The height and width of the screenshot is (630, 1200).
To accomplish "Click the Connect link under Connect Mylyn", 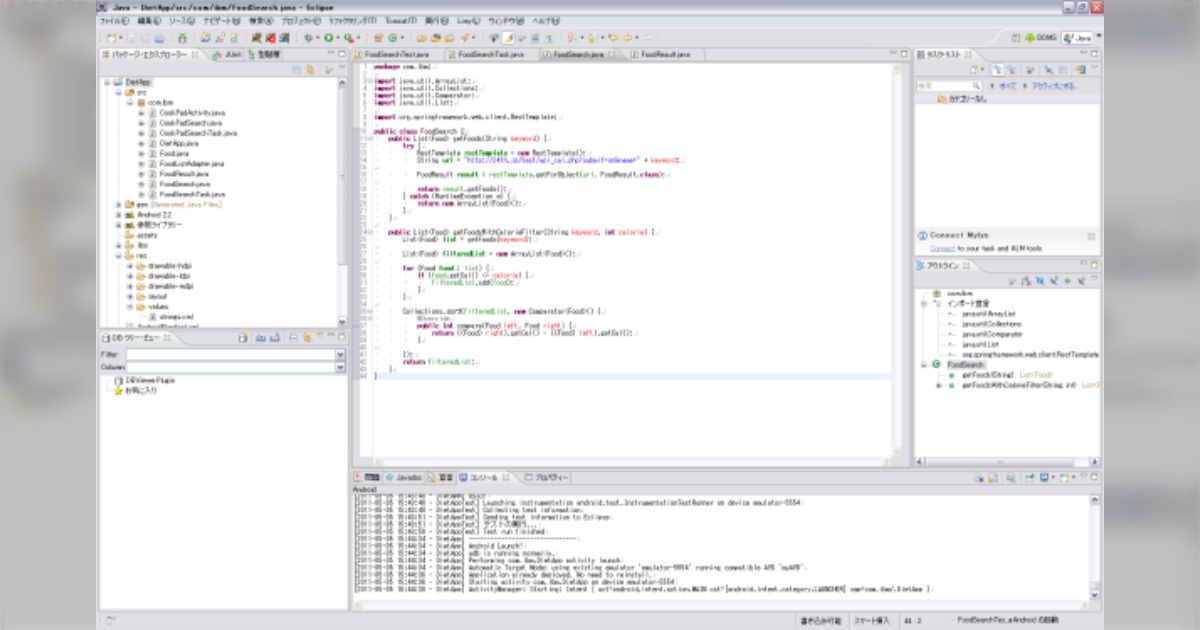I will click(942, 247).
